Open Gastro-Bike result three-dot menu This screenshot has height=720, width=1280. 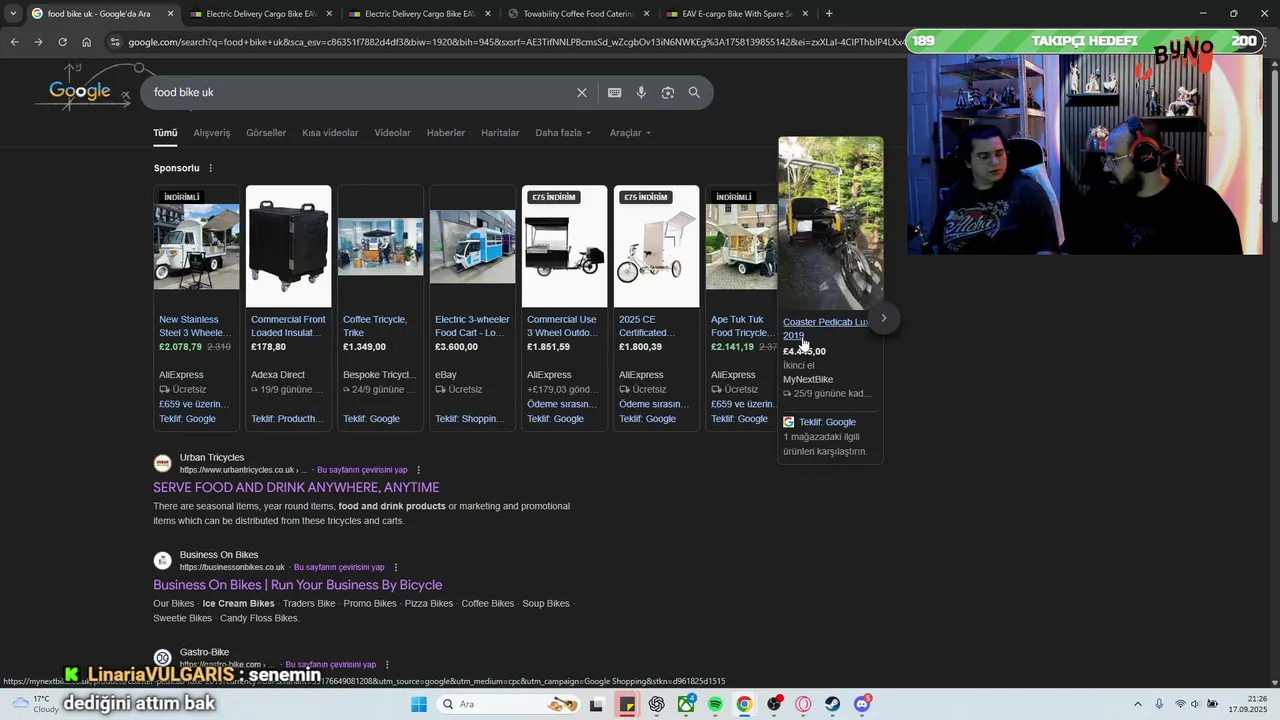click(387, 664)
